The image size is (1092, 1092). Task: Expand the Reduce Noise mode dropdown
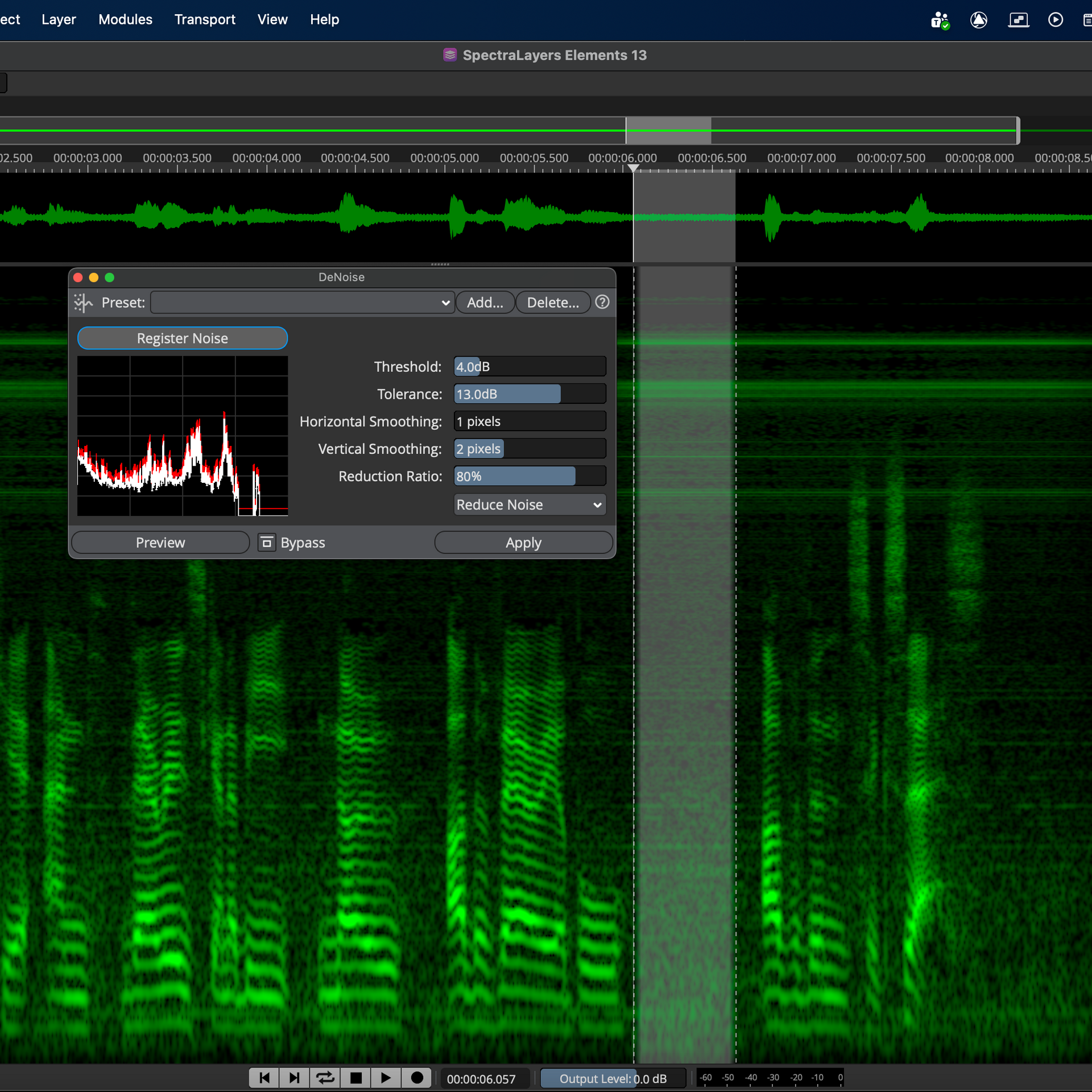pos(530,504)
